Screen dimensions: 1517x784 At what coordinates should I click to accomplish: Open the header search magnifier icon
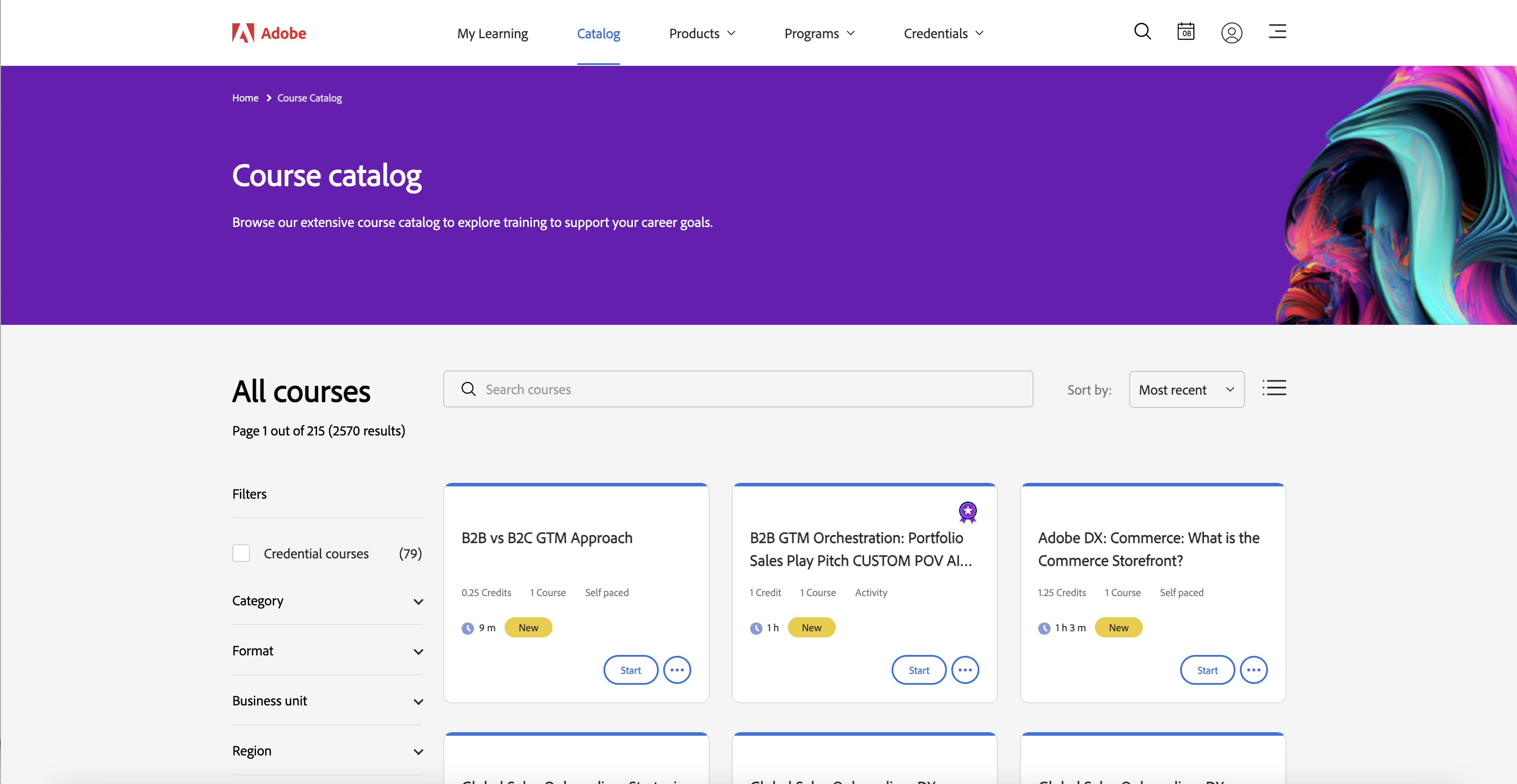pos(1142,32)
